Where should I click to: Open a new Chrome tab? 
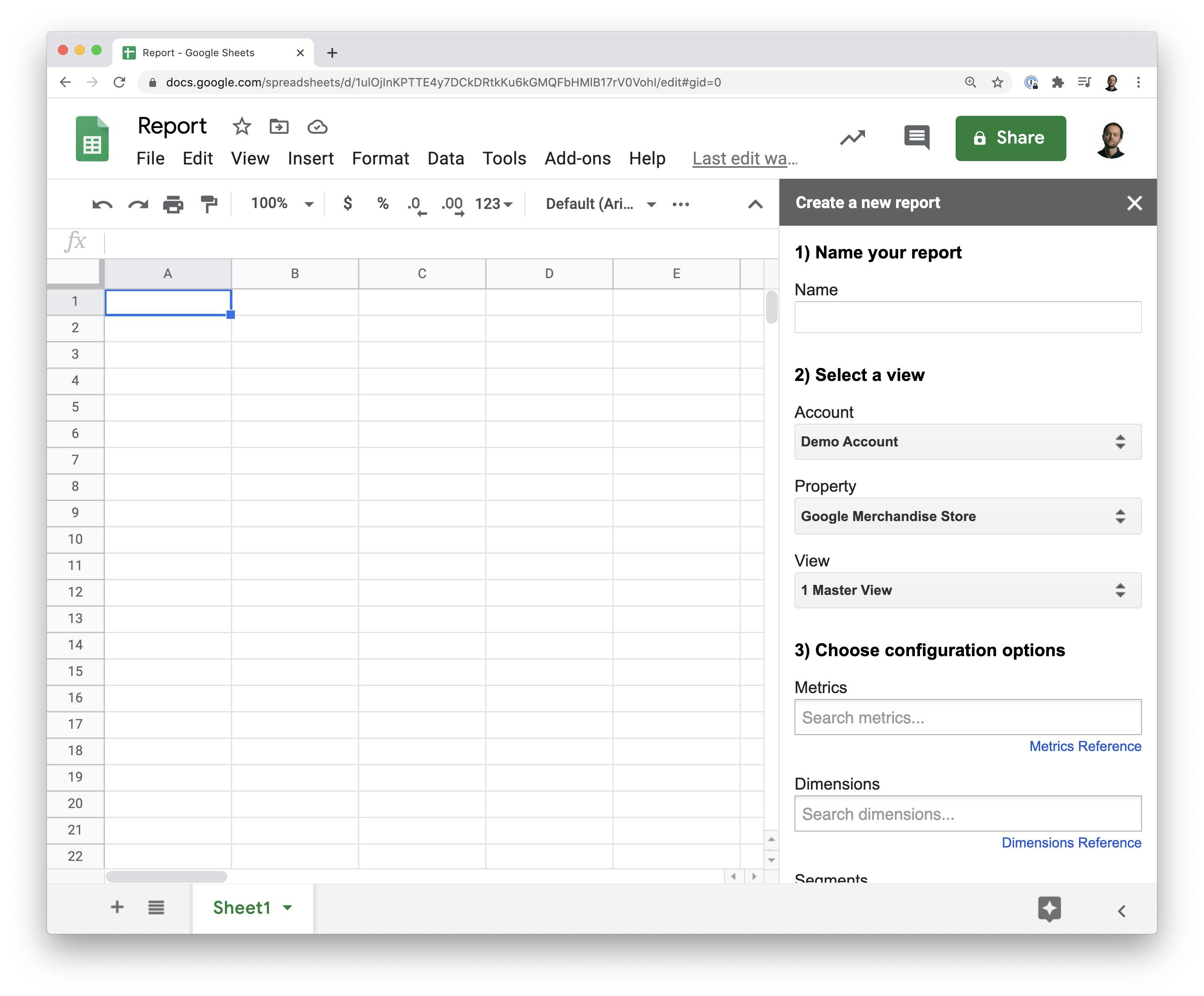pyautogui.click(x=332, y=53)
